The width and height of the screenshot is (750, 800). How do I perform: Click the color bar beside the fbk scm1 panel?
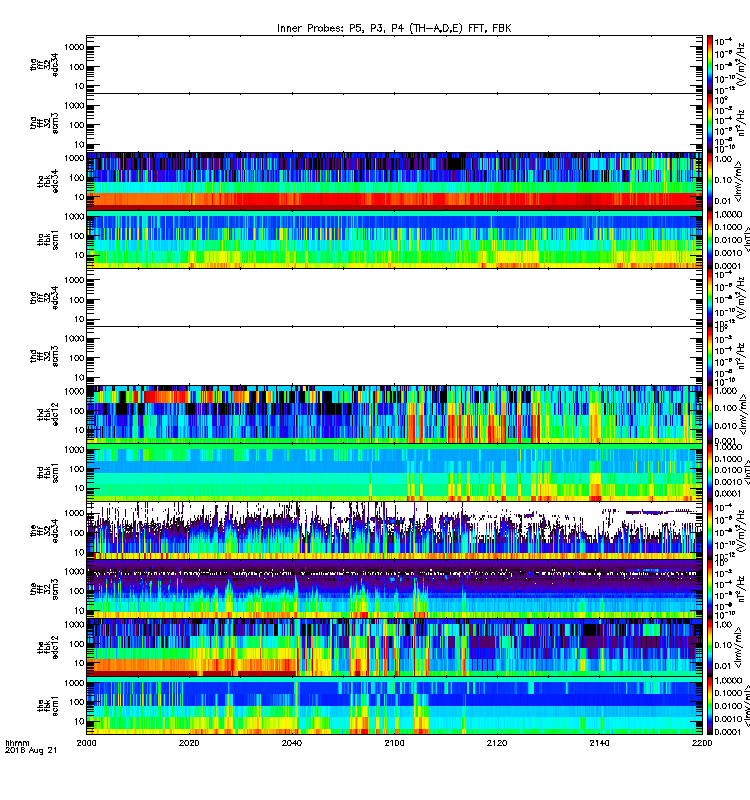[x=710, y=706]
